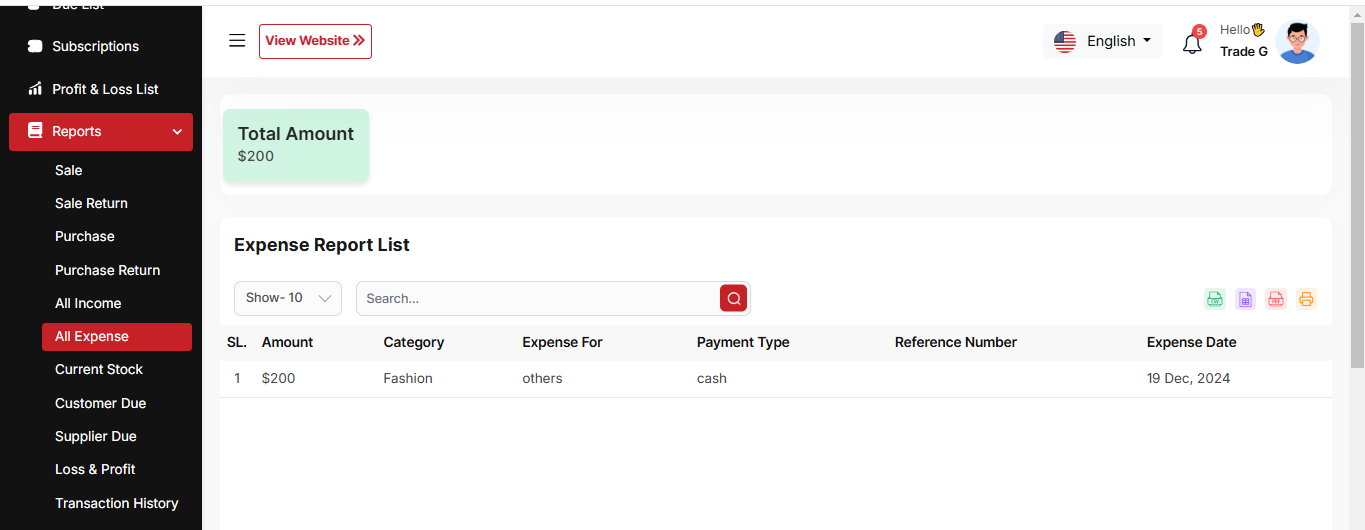Toggle the sidebar with hamburger icon
Screen dimensions: 1365x530
click(x=237, y=41)
